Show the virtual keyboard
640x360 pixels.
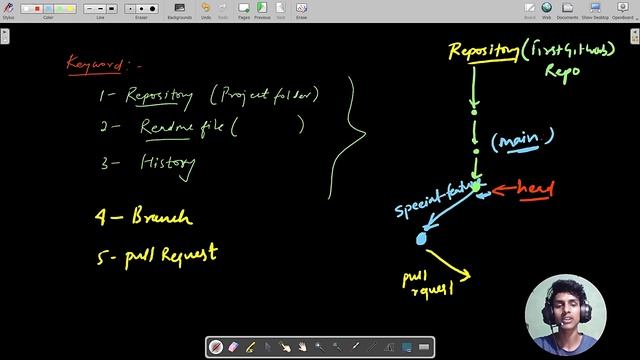(424, 347)
